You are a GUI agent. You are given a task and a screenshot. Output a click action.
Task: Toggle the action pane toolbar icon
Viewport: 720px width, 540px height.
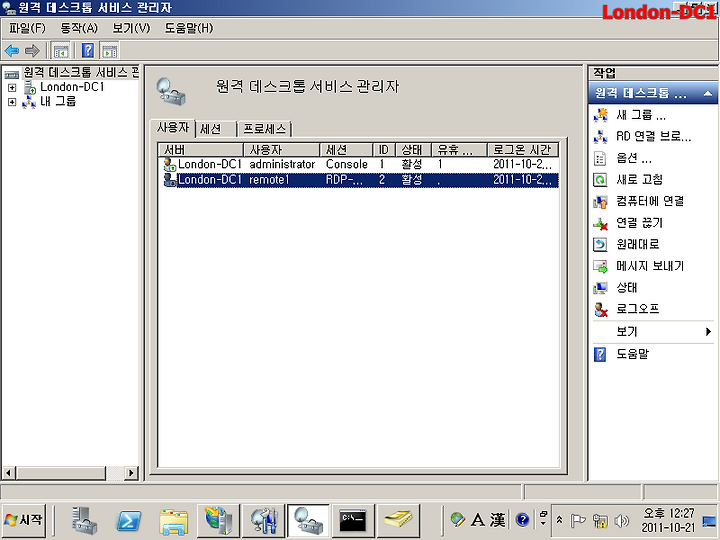coord(109,51)
